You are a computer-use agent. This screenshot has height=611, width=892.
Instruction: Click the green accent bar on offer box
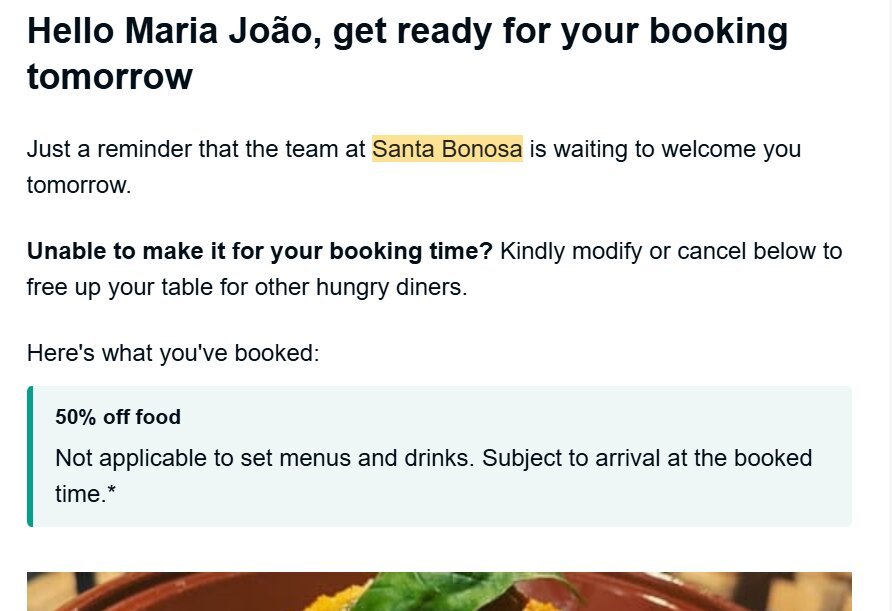click(x=30, y=456)
